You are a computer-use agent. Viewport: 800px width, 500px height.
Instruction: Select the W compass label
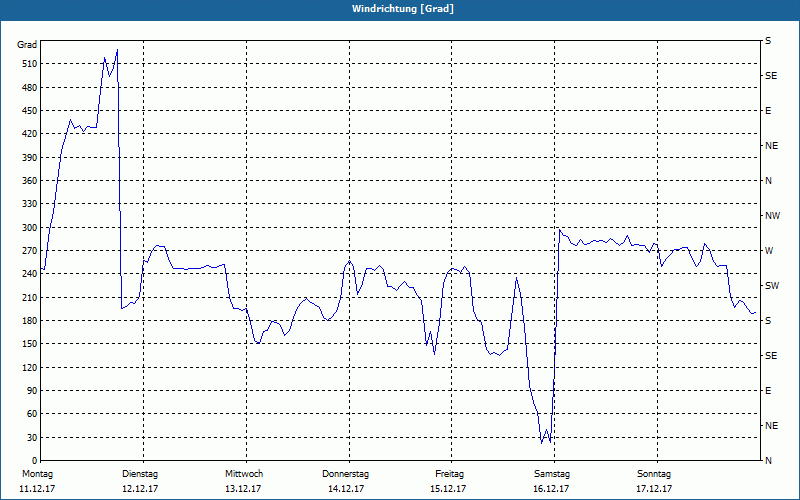(x=769, y=251)
